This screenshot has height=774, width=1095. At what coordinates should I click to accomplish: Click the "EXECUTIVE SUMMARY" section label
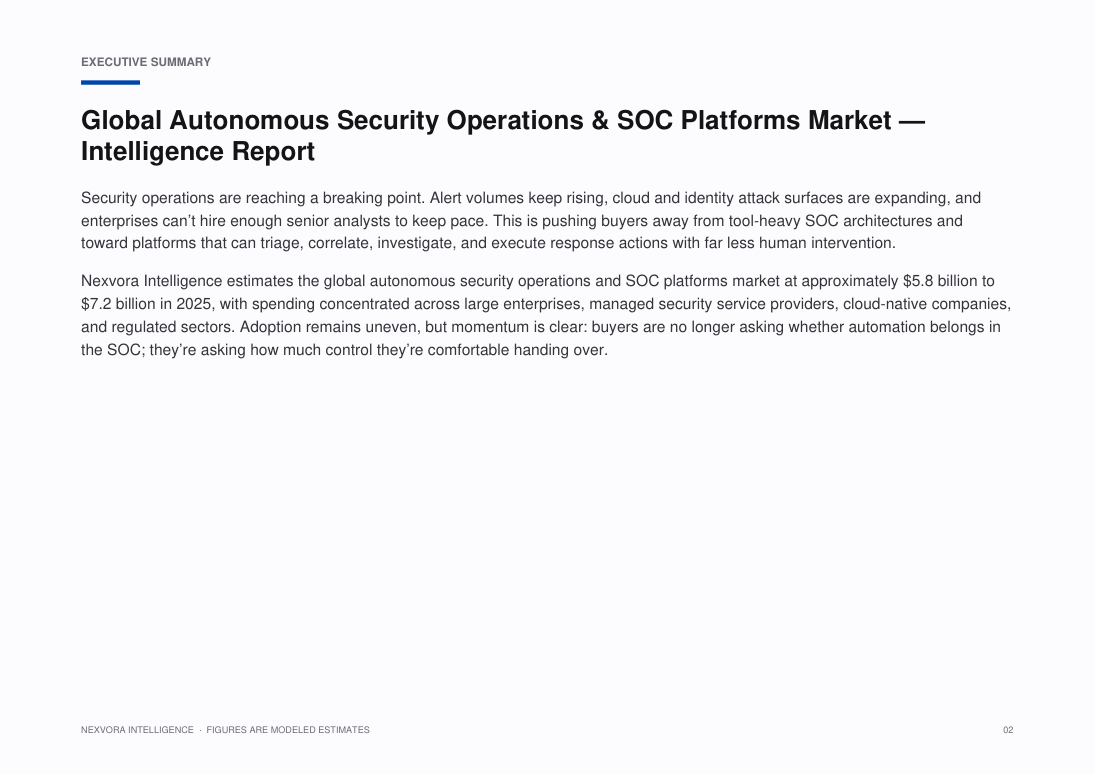[146, 62]
